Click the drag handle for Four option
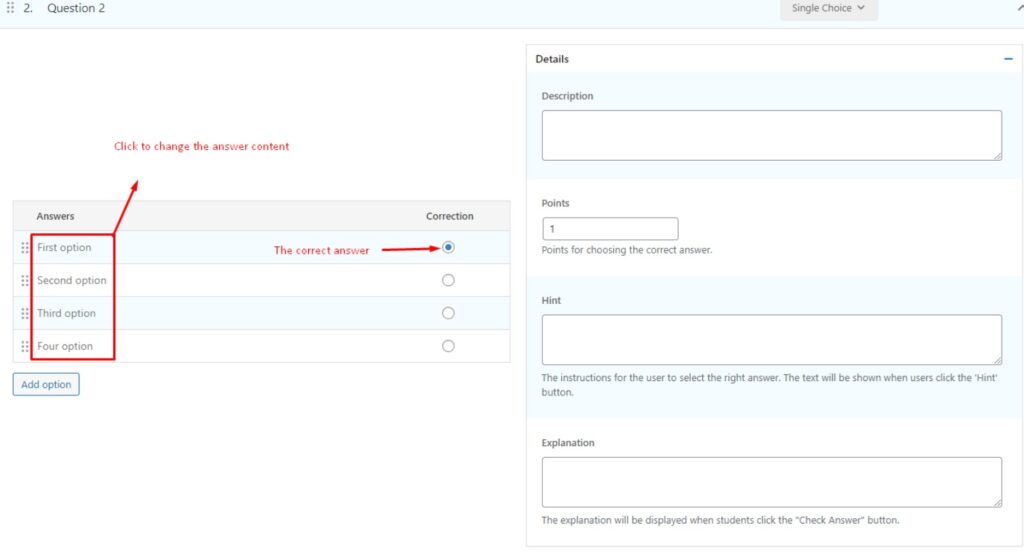 25,347
